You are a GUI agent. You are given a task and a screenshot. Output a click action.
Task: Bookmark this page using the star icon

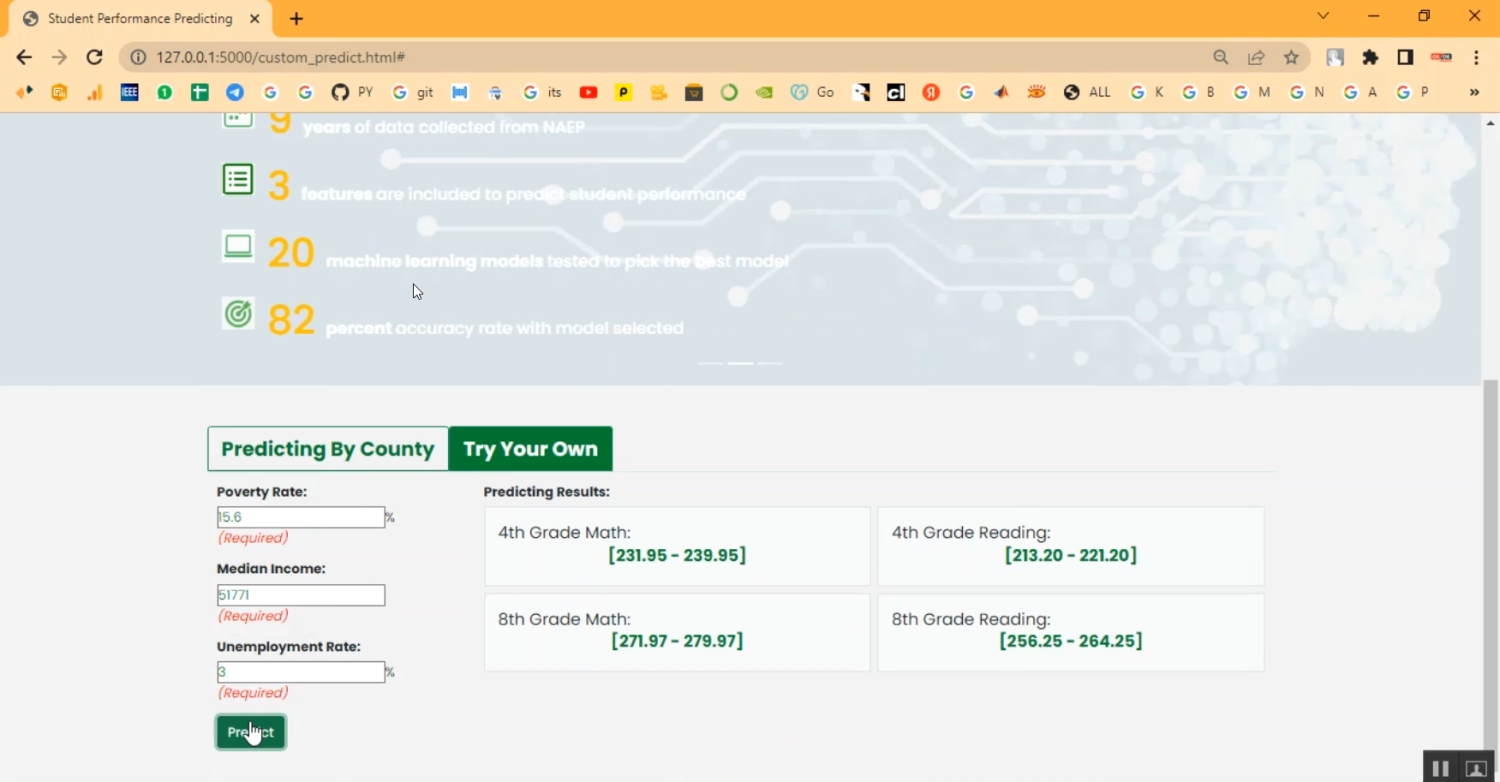tap(1291, 57)
